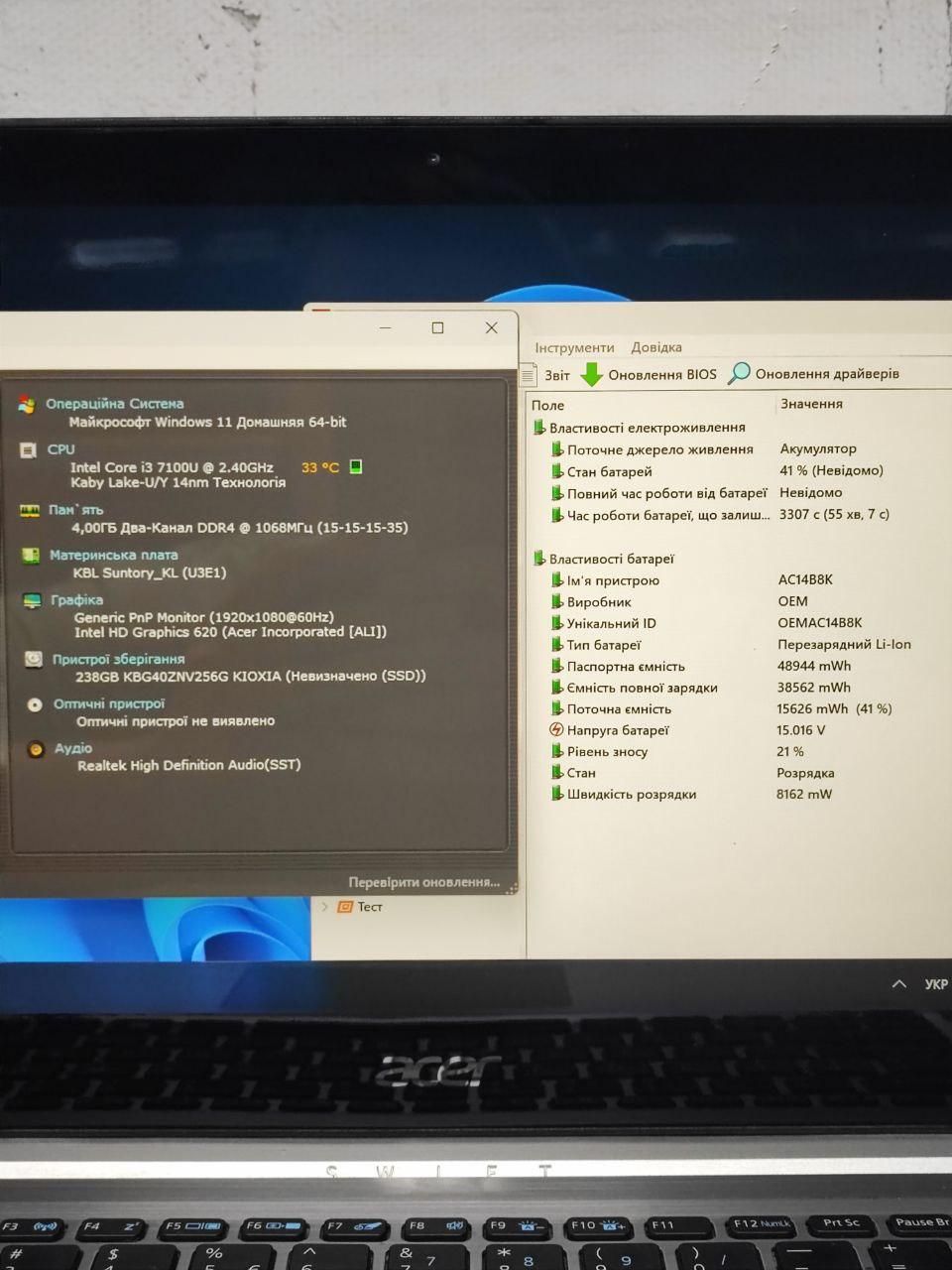Screen dimensions: 952x1270
Task: Click the Звіт report page icon
Action: point(529,375)
